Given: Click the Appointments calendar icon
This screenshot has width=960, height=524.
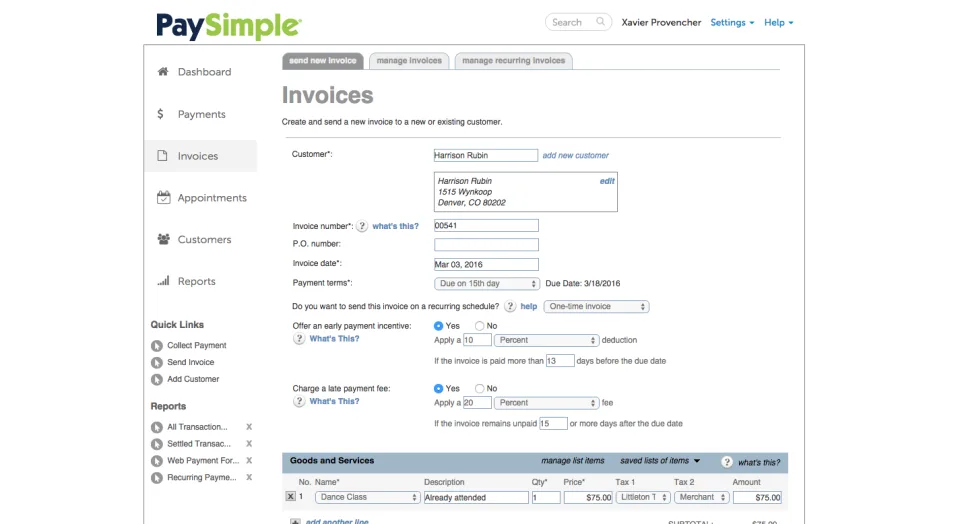Looking at the screenshot, I should click(163, 197).
